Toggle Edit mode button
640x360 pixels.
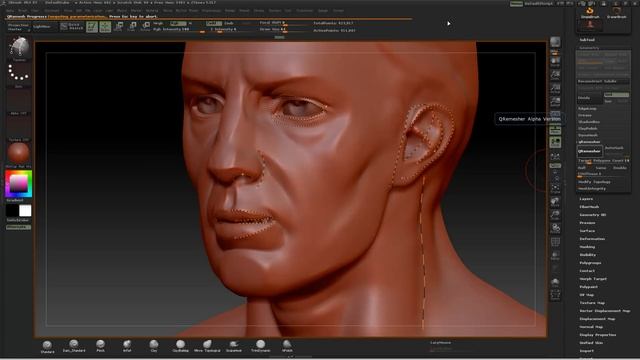tap(92, 27)
